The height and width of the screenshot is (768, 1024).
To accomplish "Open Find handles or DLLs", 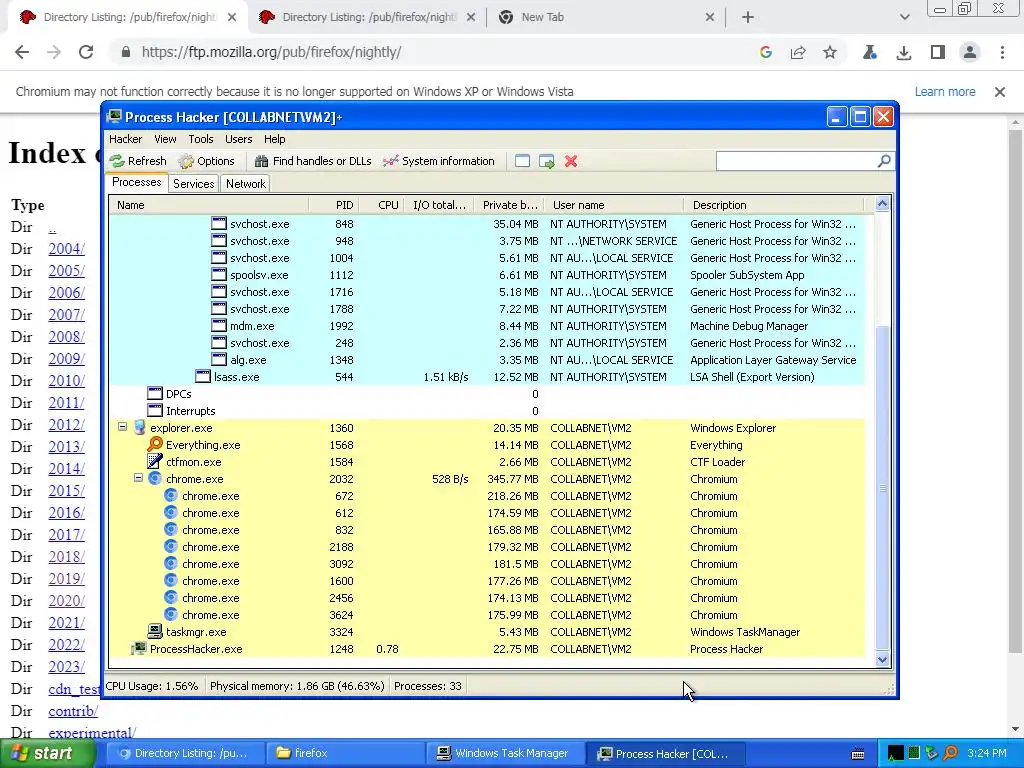I will (x=313, y=161).
